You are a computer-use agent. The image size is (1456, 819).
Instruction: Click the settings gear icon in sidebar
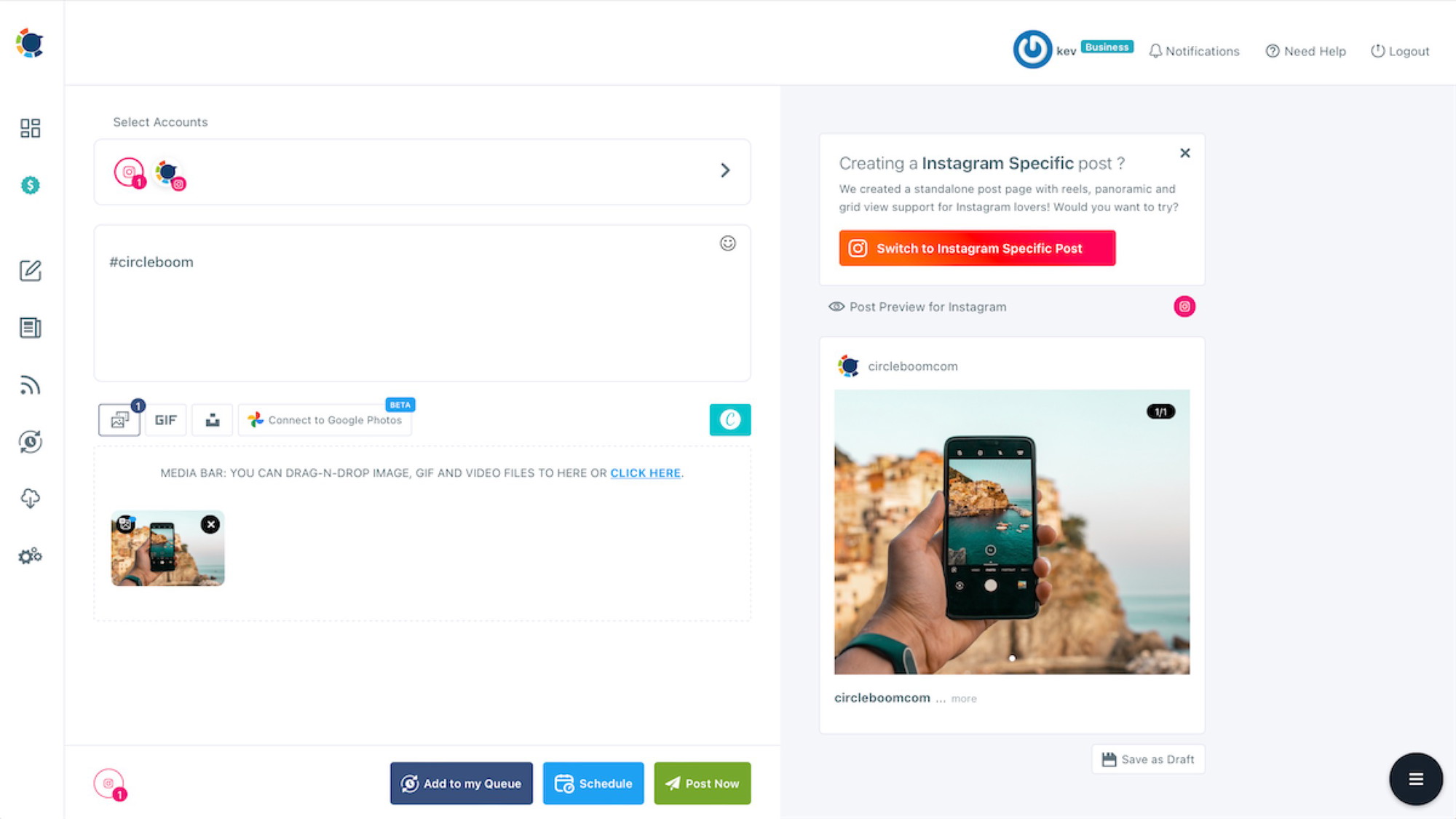pyautogui.click(x=29, y=555)
